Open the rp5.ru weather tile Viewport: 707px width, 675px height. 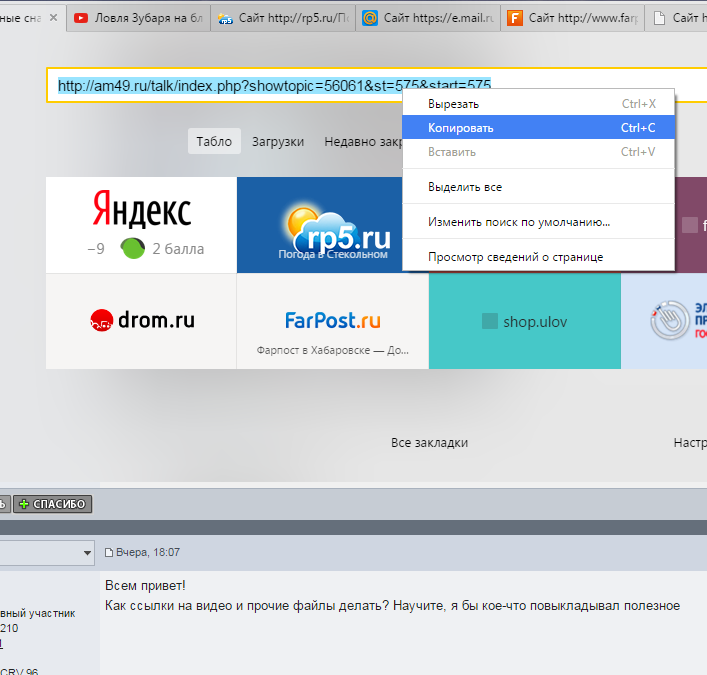(x=332, y=225)
